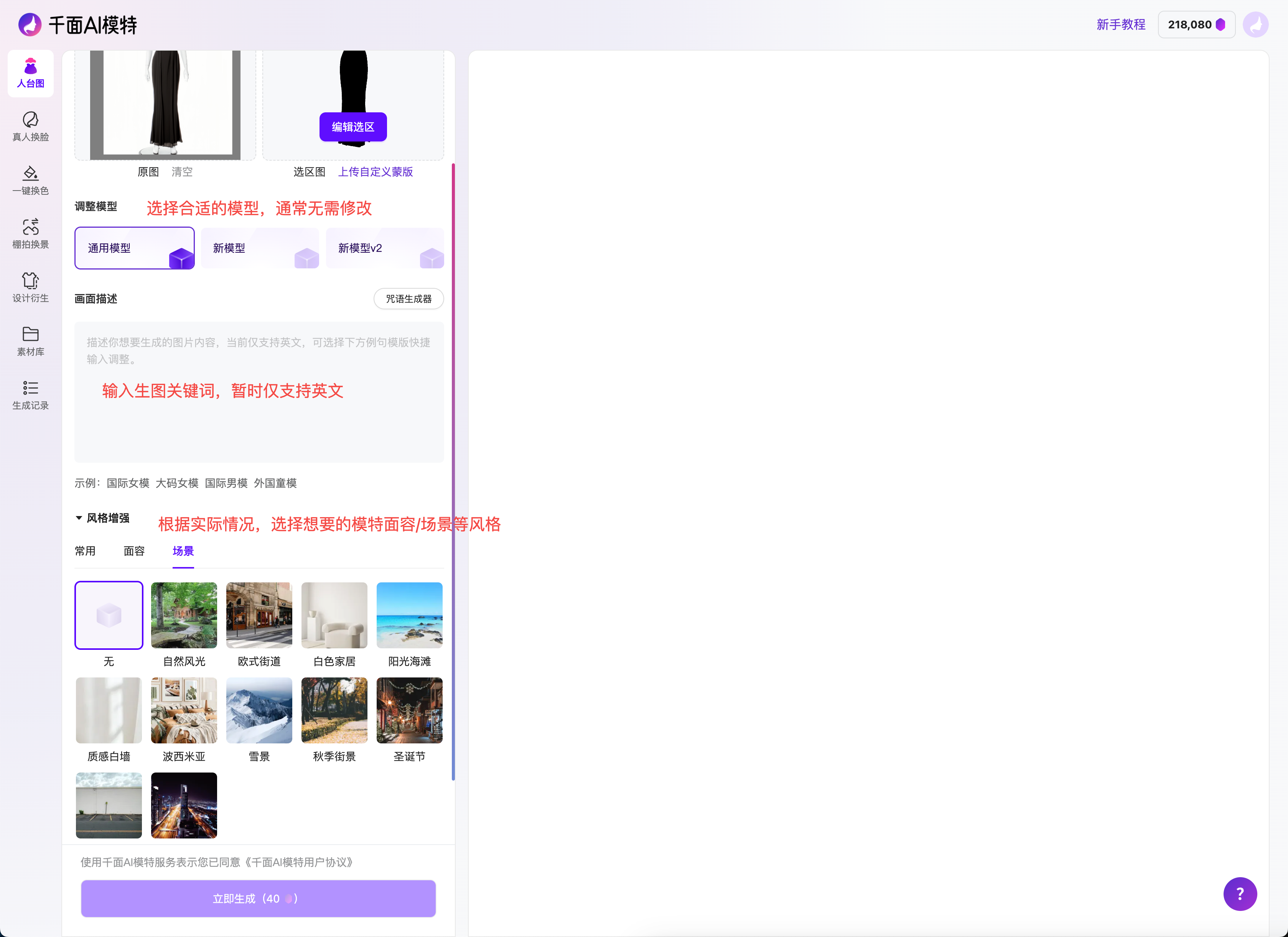Click the 立即生成 generate button
Viewport: 1288px width, 937px height.
coord(259,898)
